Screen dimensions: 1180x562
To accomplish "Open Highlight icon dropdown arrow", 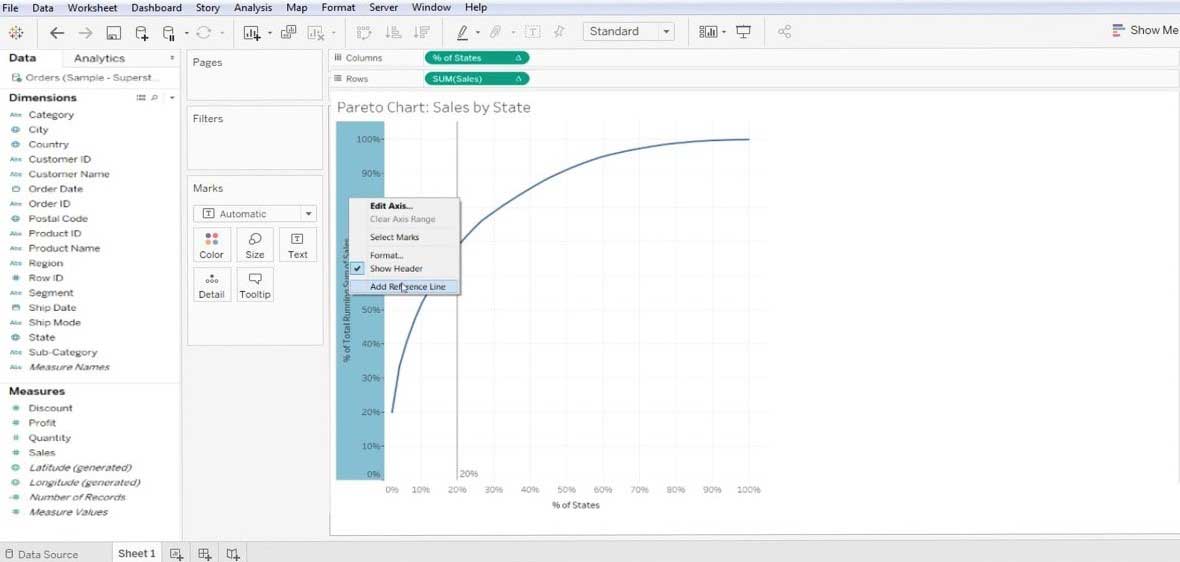I will point(478,33).
